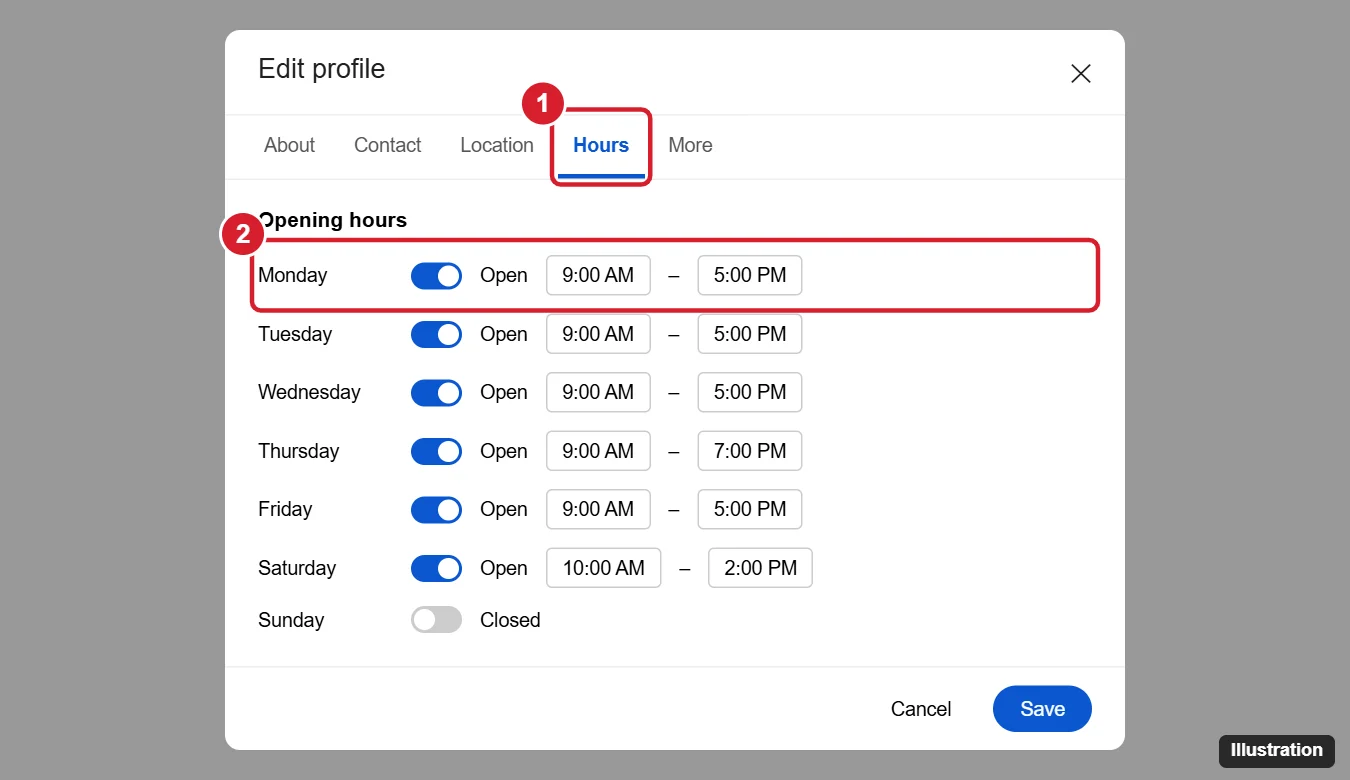Edit Saturday 2:00 PM closing time
The width and height of the screenshot is (1350, 780).
[x=760, y=568]
